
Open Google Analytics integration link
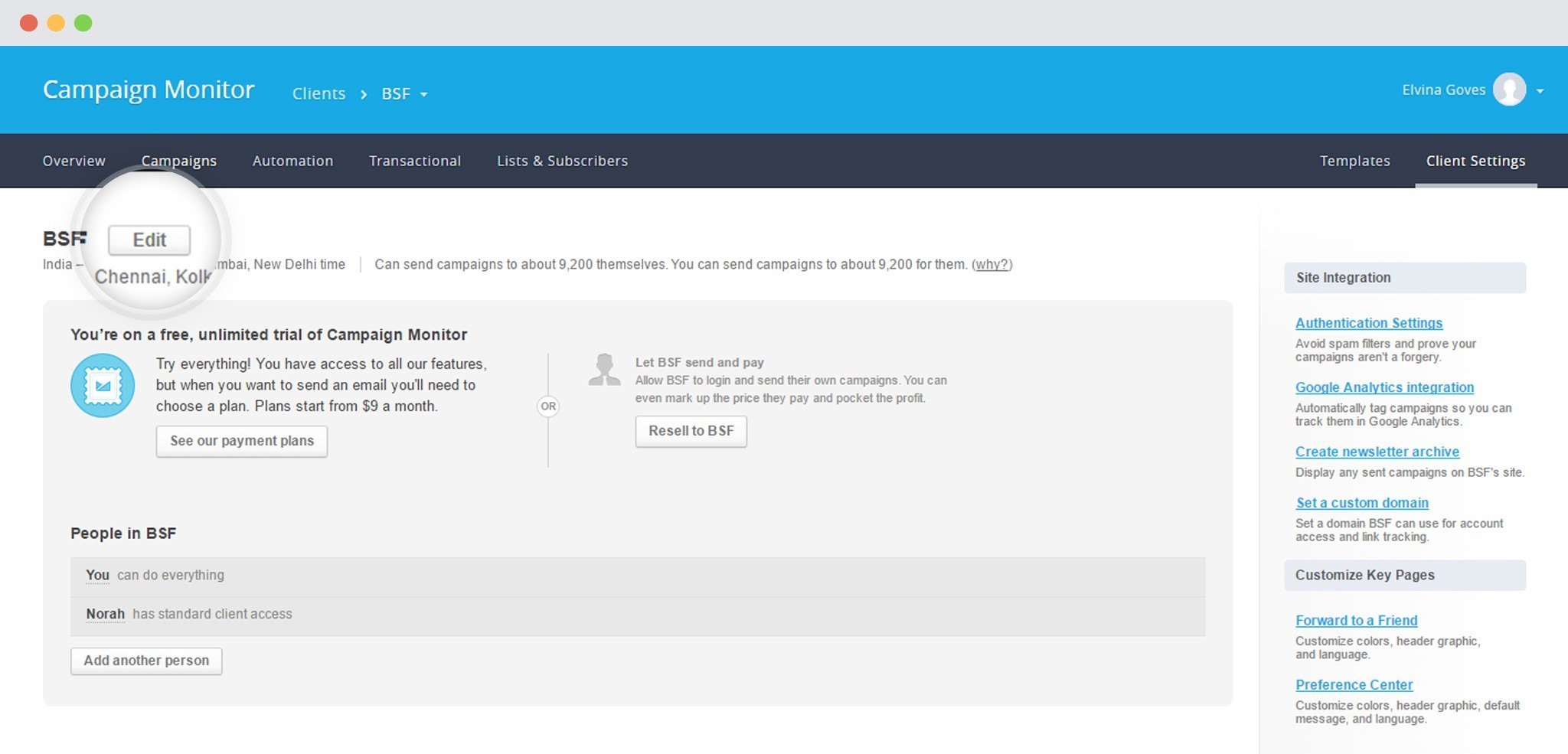coord(1385,387)
